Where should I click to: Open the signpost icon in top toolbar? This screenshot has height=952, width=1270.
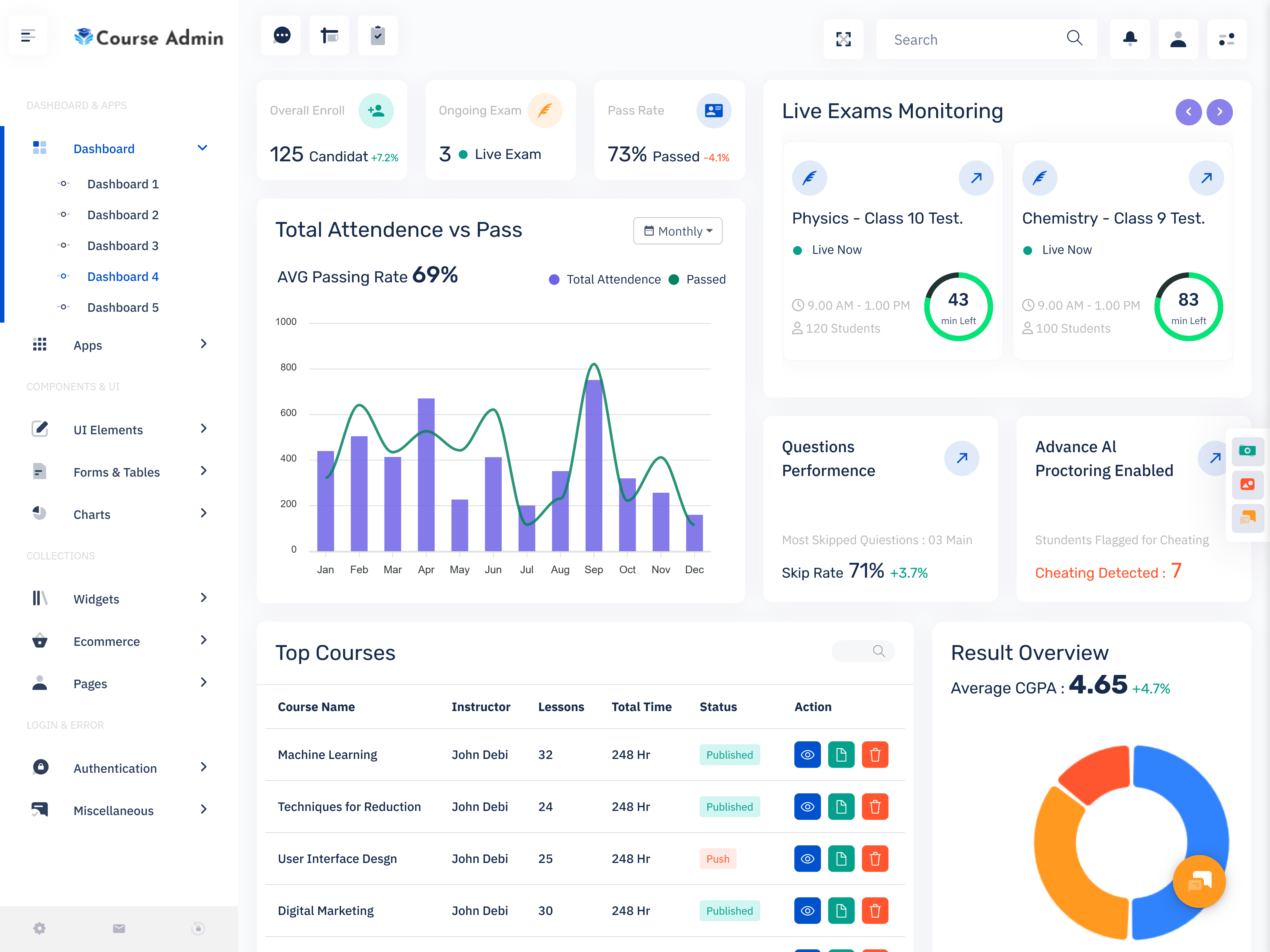(329, 36)
